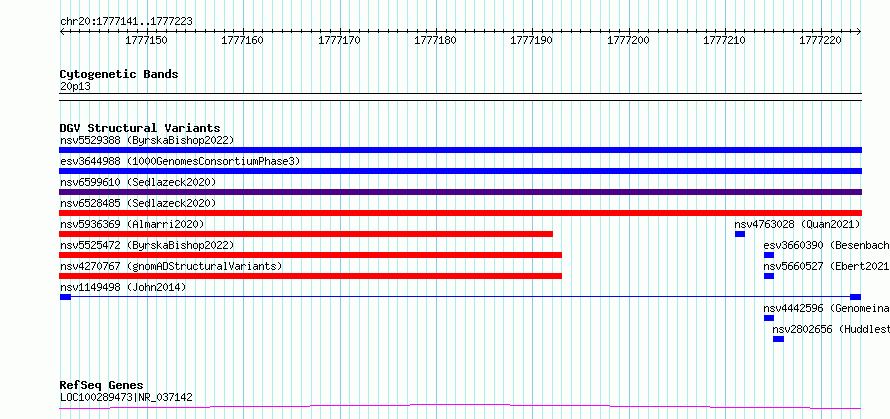Click the Cytogenetic Bands track title
The height and width of the screenshot is (419, 890).
[119, 74]
